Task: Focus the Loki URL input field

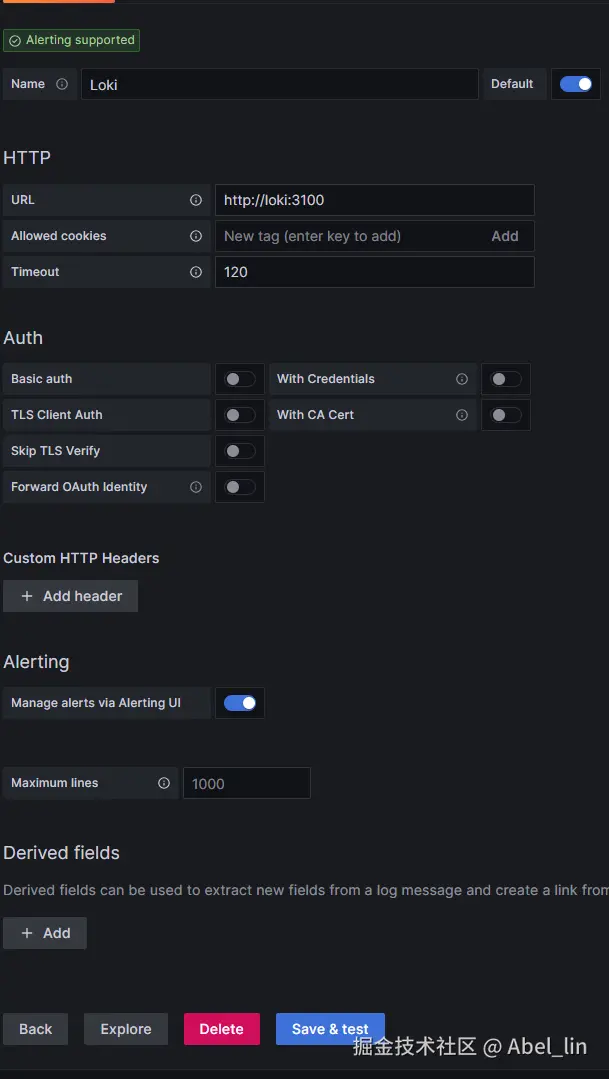Action: pos(374,200)
